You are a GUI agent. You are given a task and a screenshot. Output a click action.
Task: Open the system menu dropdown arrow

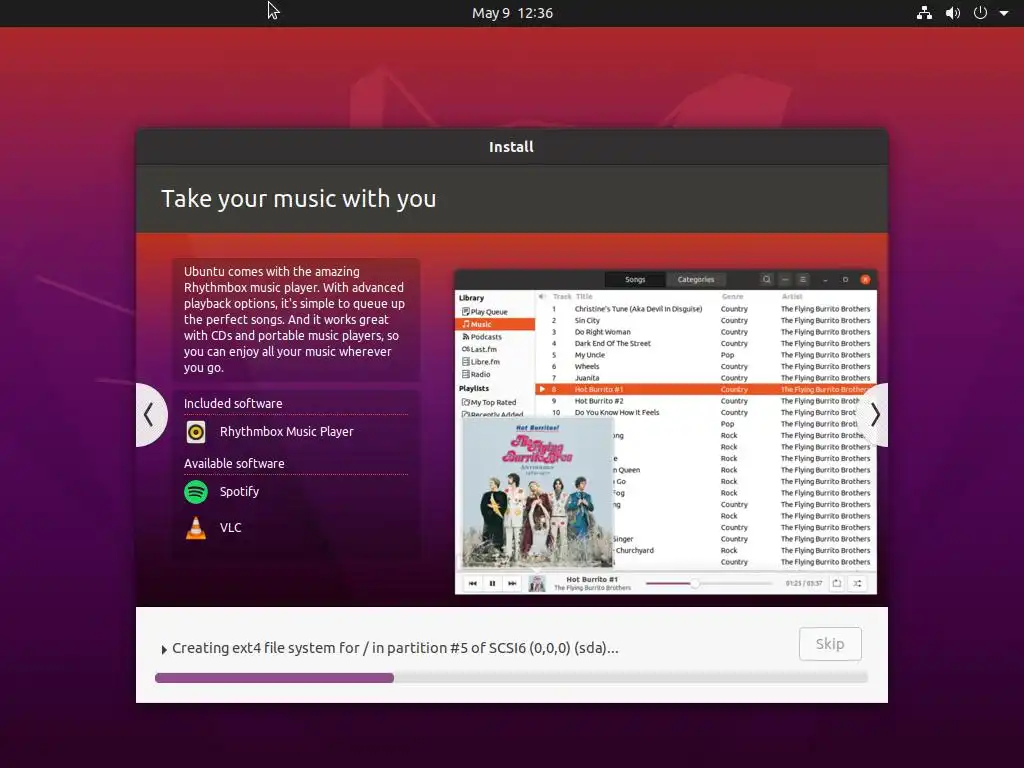[1004, 13]
